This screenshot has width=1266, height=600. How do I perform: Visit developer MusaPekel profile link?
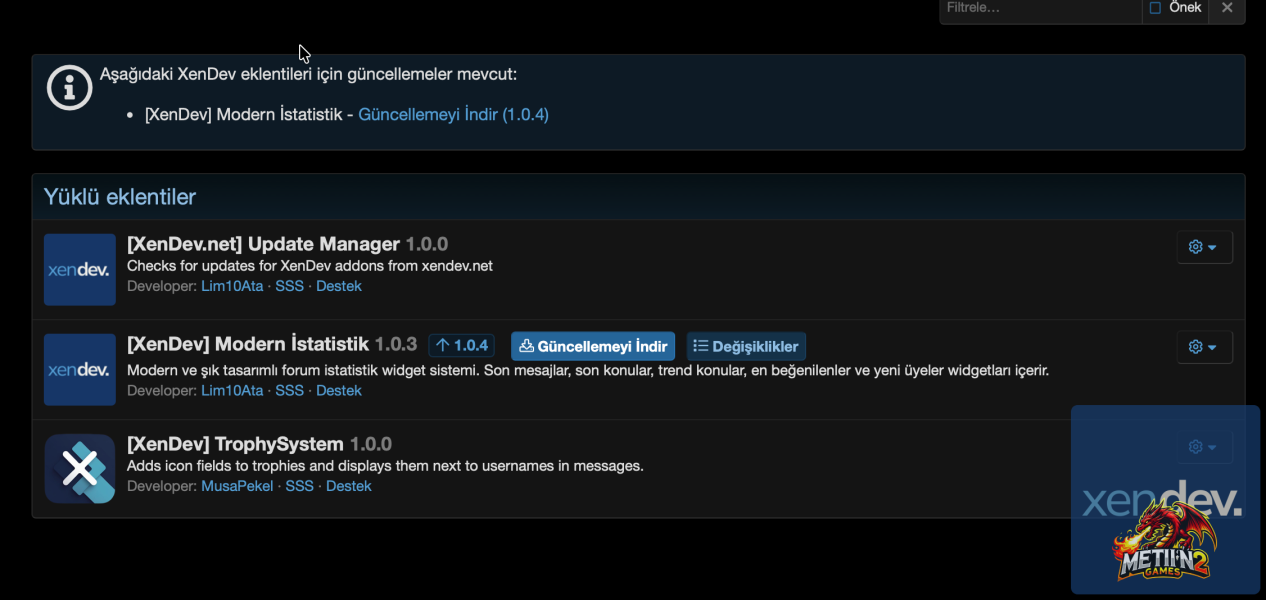[x=237, y=486]
